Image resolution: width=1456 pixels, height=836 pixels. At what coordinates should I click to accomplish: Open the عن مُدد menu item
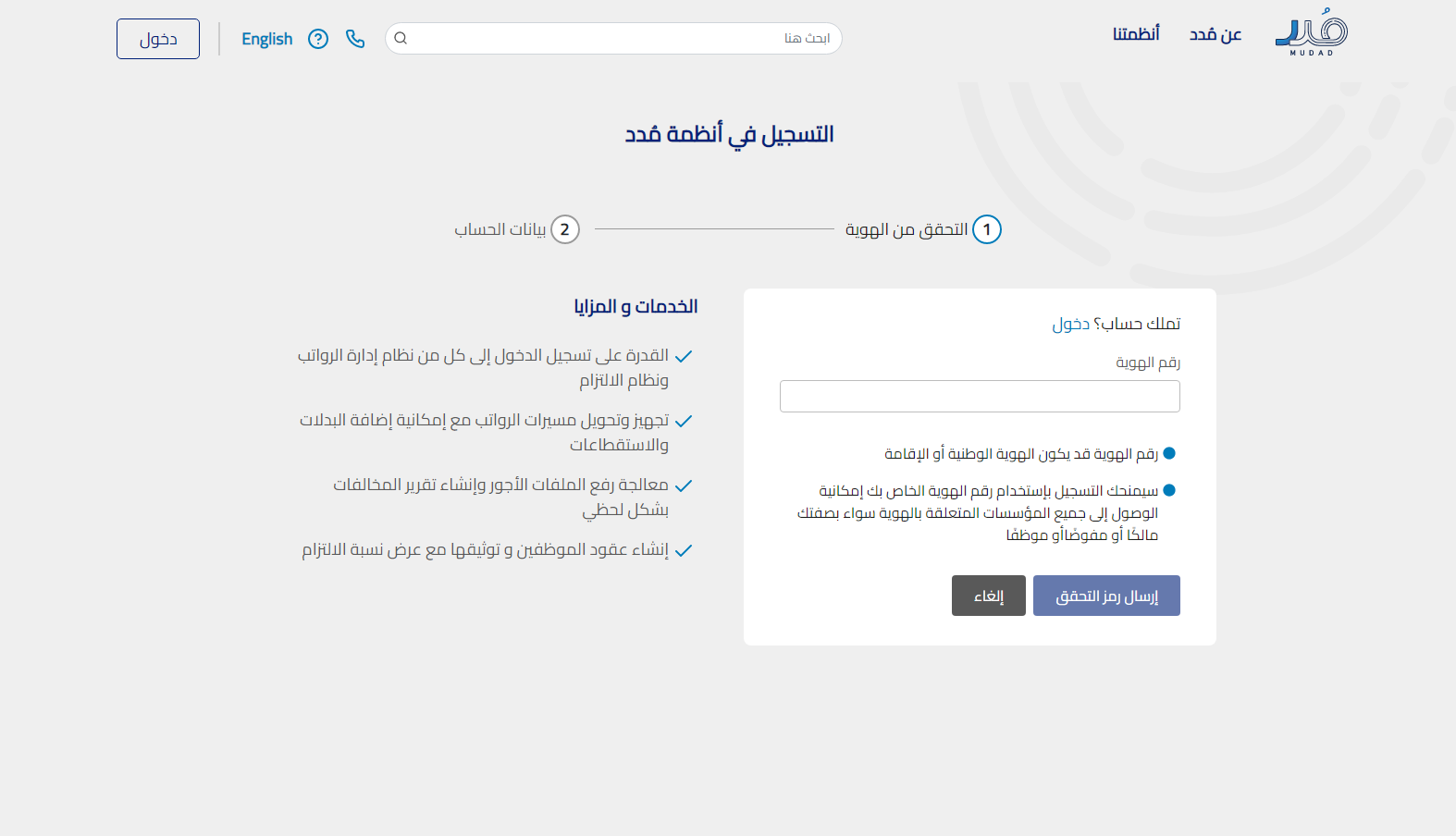coord(1215,34)
